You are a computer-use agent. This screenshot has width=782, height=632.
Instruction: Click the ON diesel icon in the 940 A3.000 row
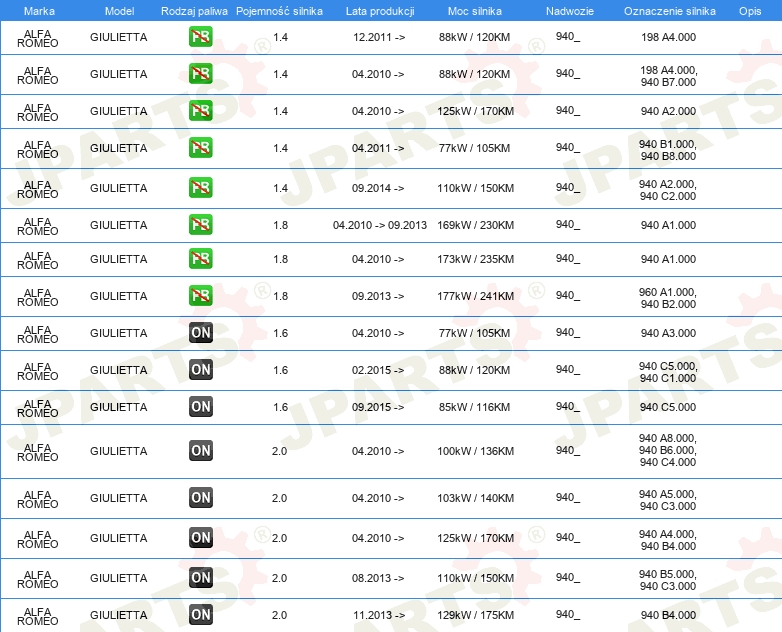pyautogui.click(x=200, y=333)
